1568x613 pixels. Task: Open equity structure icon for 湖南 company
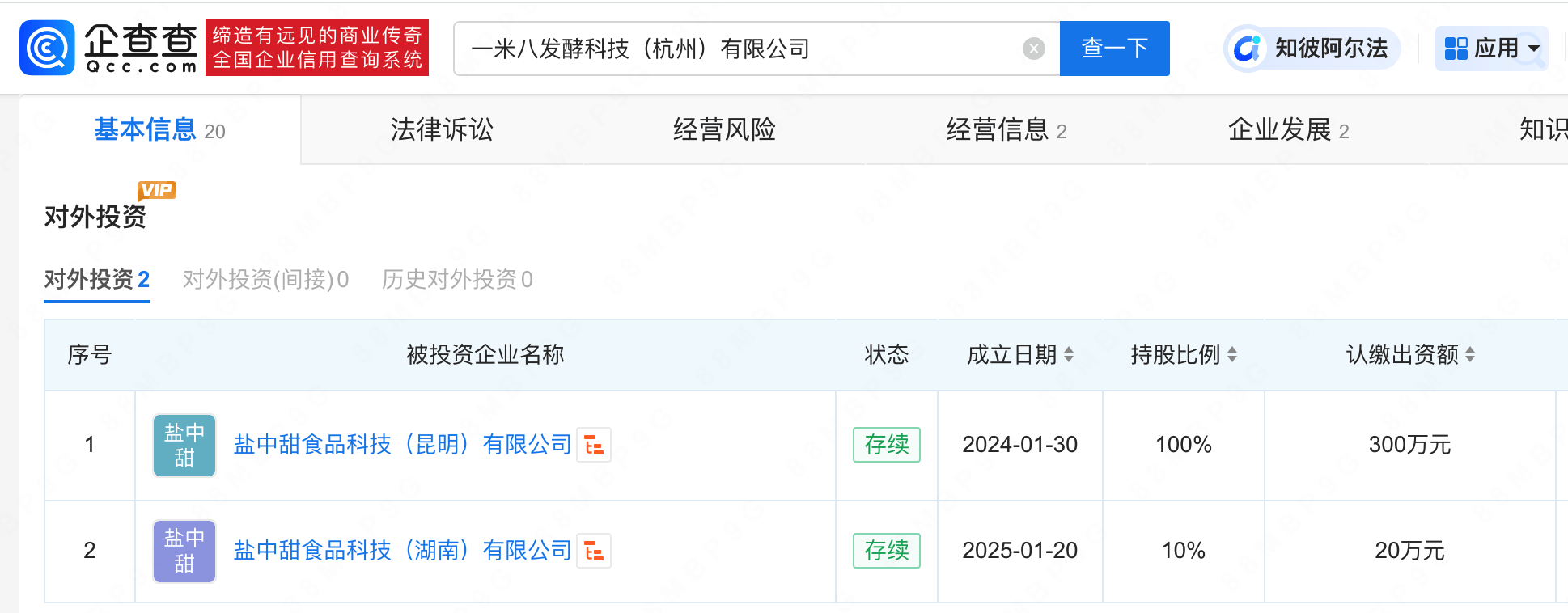pos(594,551)
